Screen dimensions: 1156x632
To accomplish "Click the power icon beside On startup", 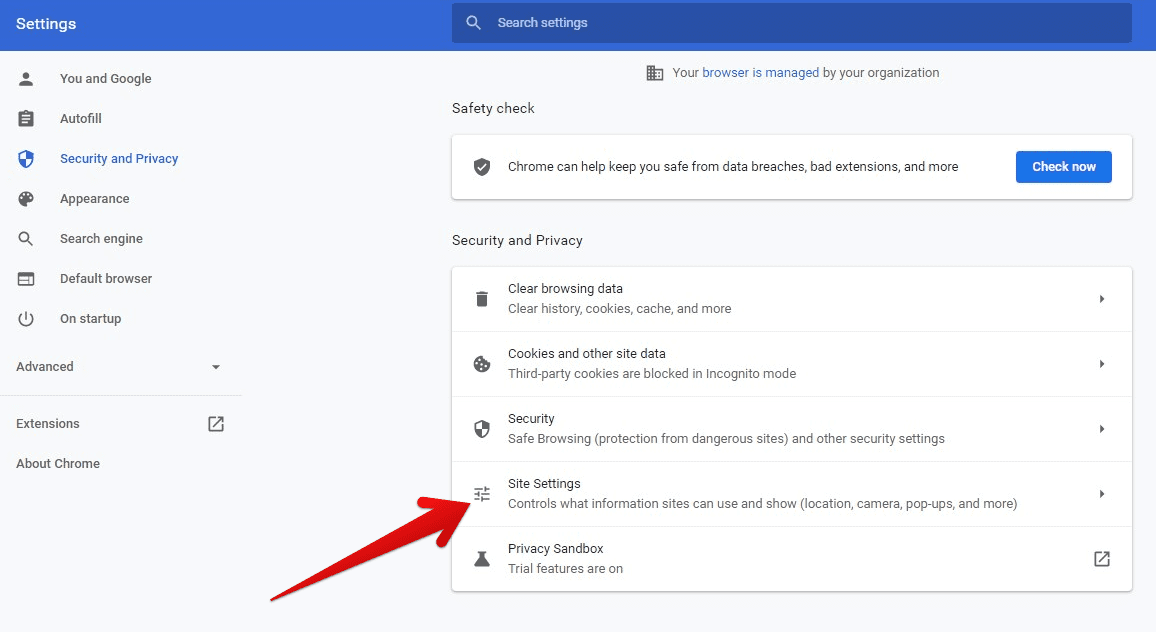I will pos(26,319).
